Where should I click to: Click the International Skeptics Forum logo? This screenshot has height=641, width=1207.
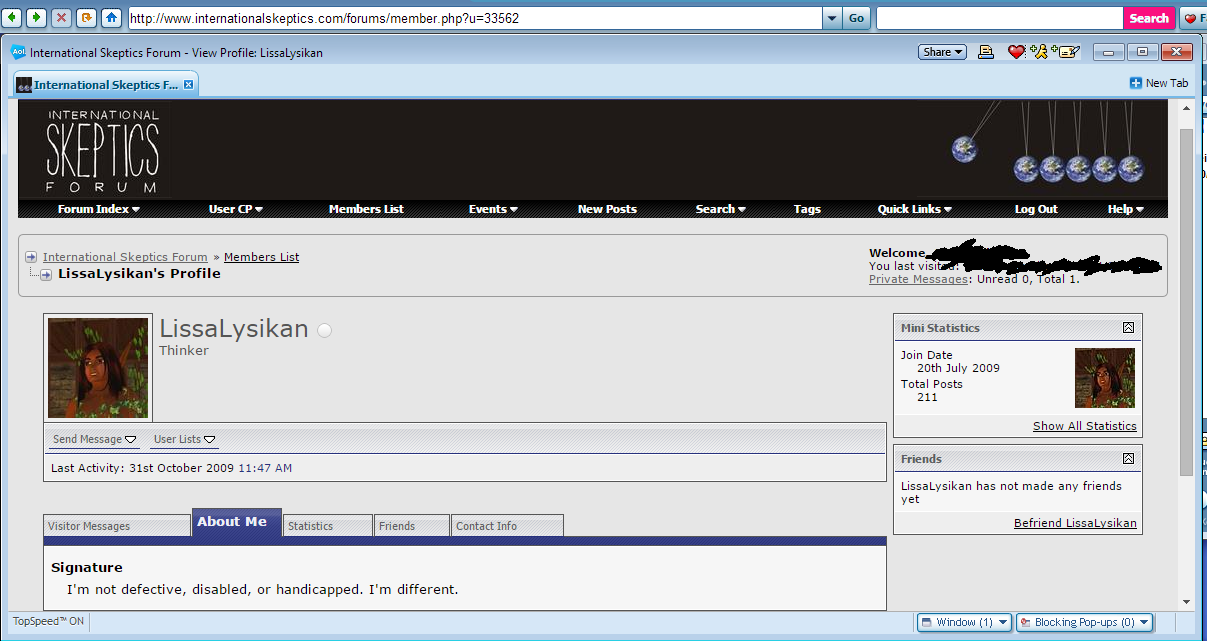click(102, 151)
